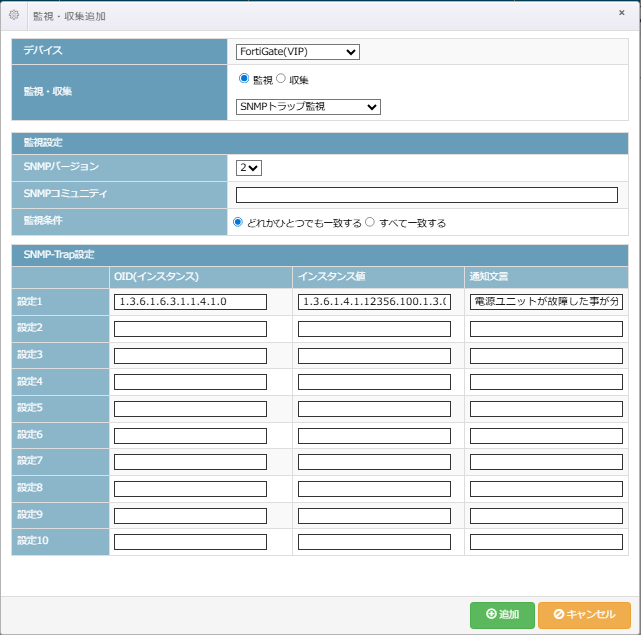Close the 監視・収集追加 dialog with X
This screenshot has width=641, height=635.
pyautogui.click(x=622, y=14)
